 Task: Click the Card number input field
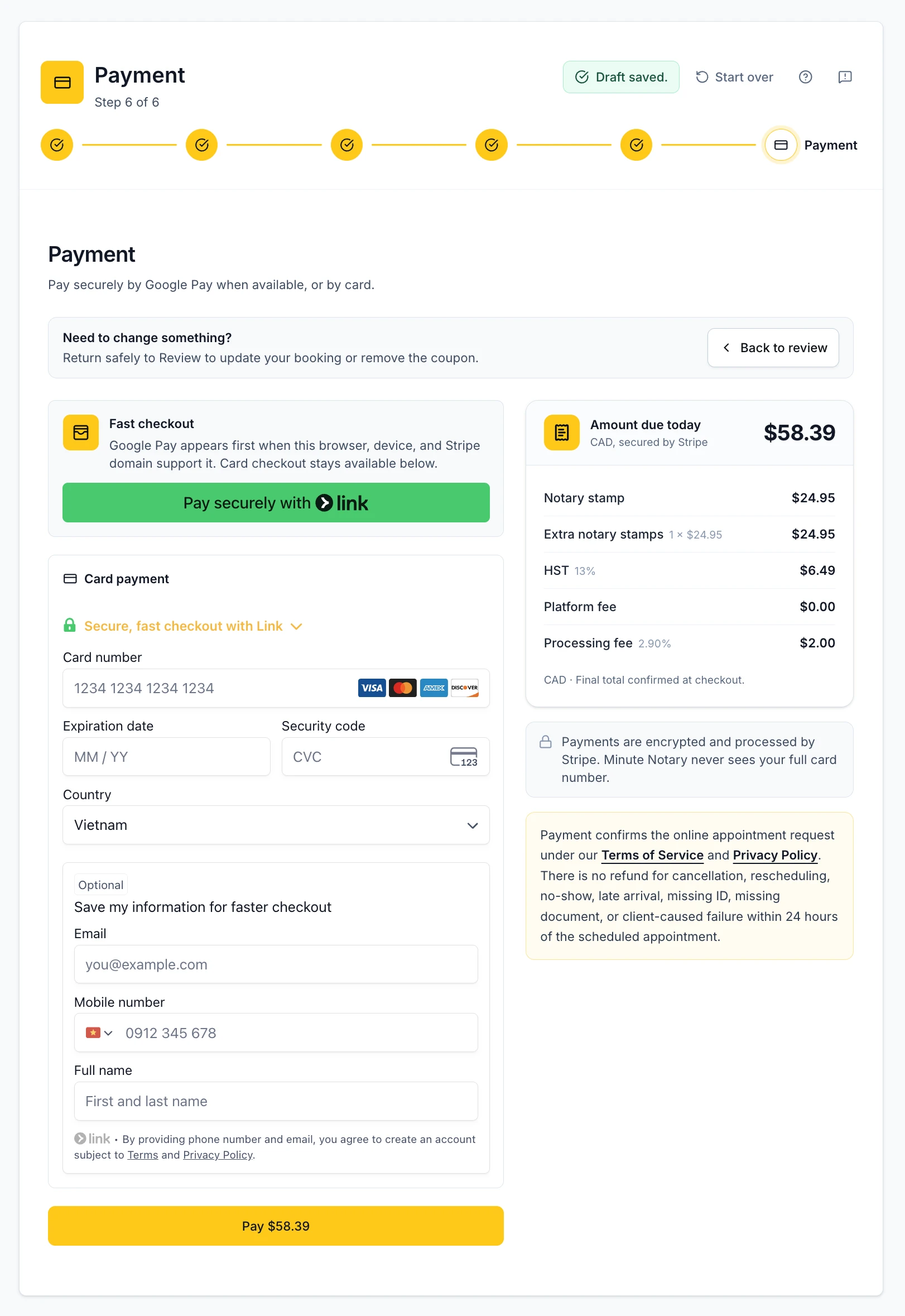click(276, 688)
